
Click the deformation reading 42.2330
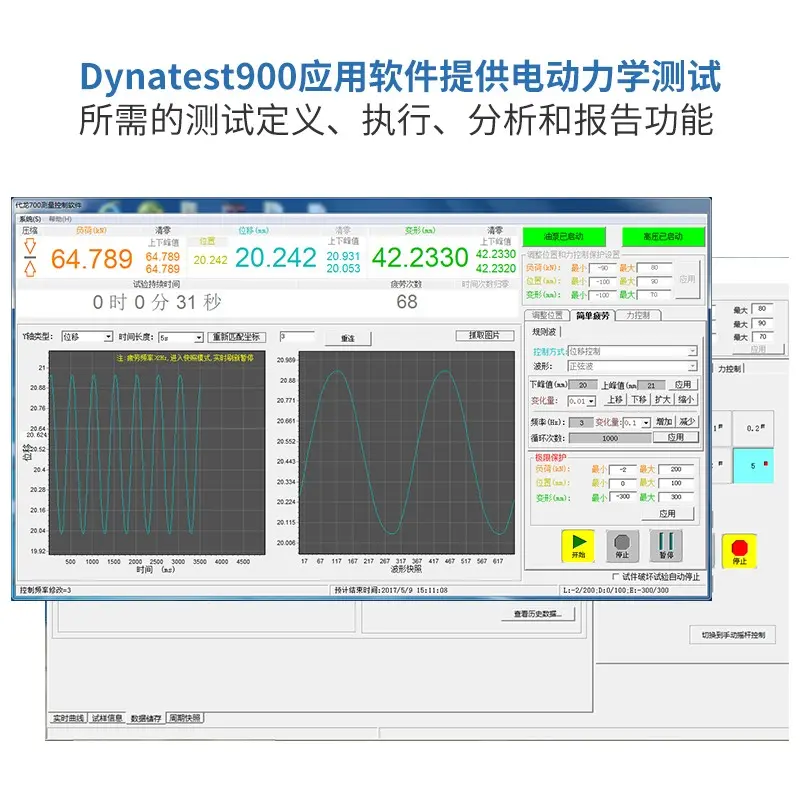click(x=420, y=257)
